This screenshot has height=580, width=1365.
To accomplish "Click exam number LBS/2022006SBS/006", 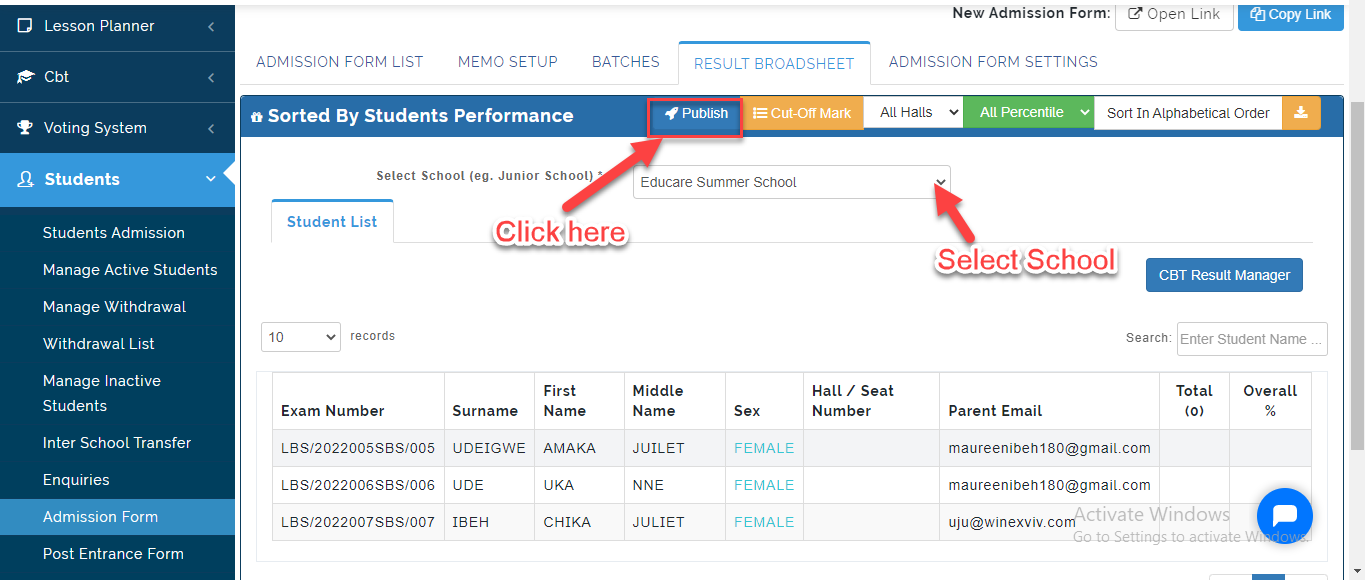I will 358,485.
